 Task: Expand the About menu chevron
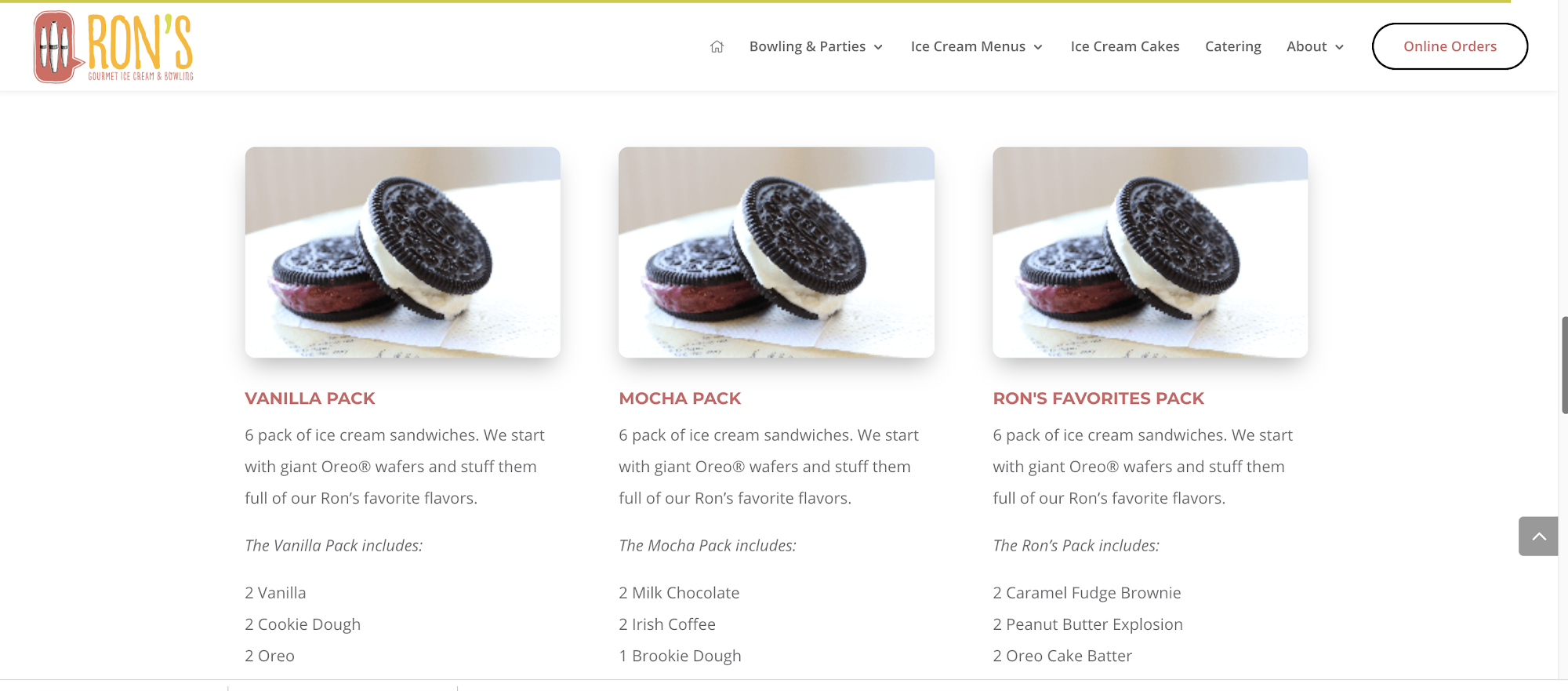[x=1339, y=47]
